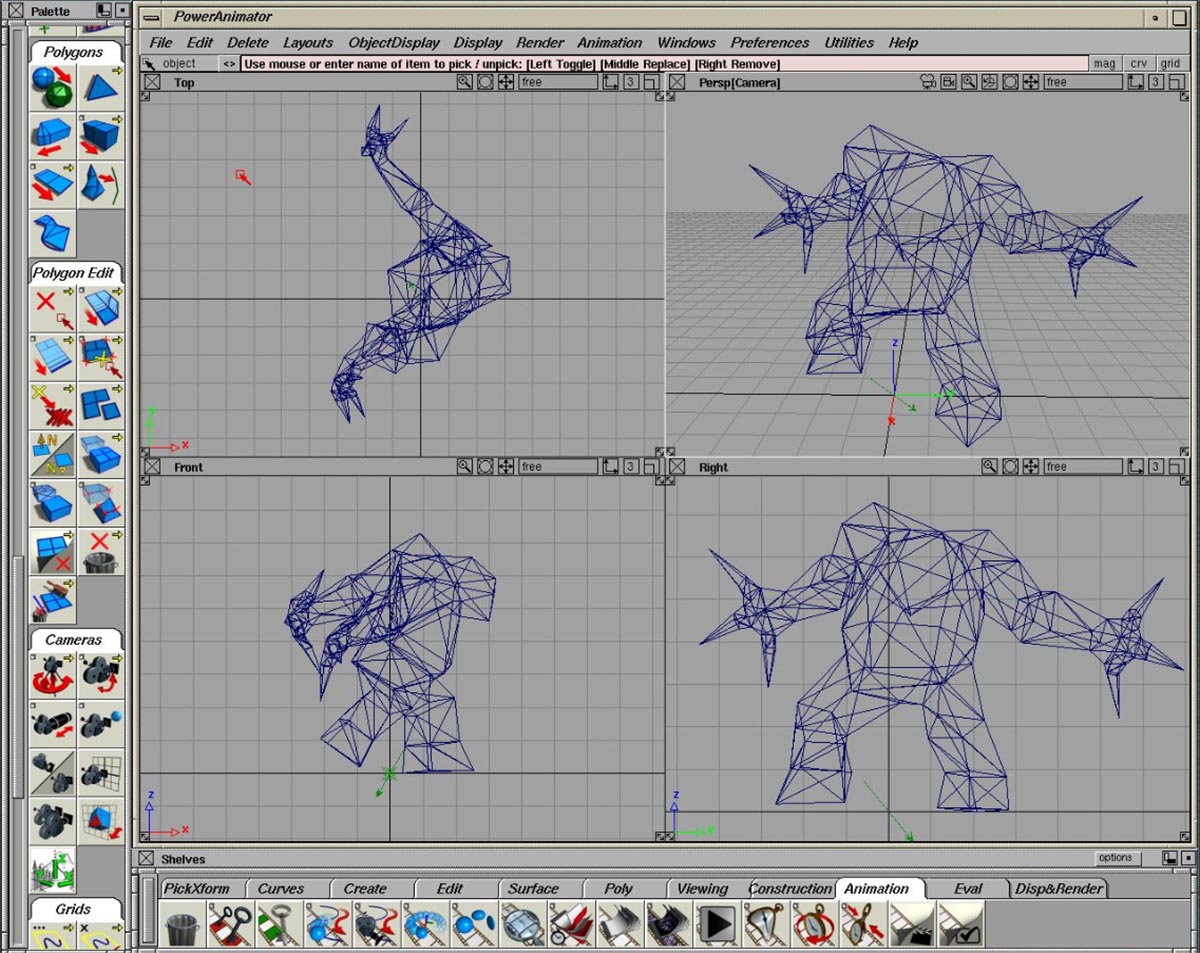Click the pan arrows icon in Front view
Viewport: 1200px width, 953px height.
tap(506, 467)
